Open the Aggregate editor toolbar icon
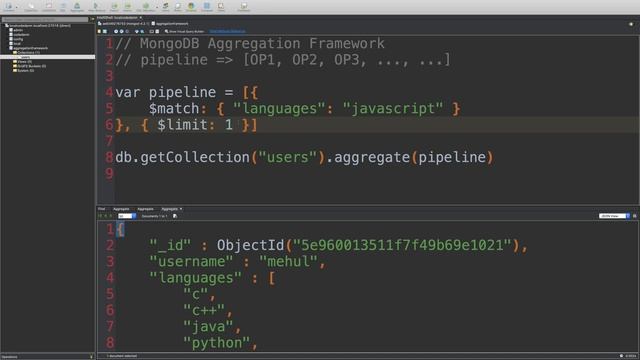640x360 pixels. pyautogui.click(x=77, y=6)
